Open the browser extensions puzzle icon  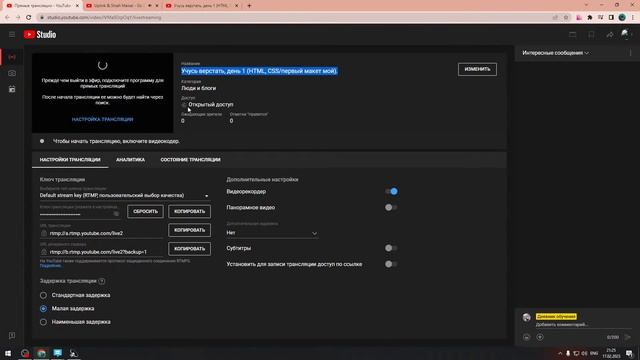[590, 18]
